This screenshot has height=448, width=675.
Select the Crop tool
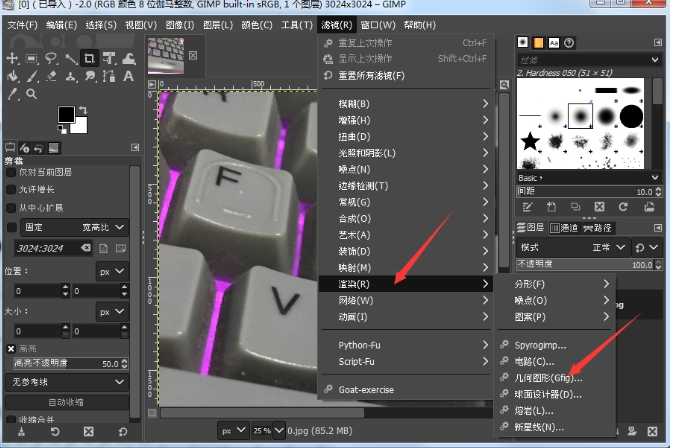point(90,58)
